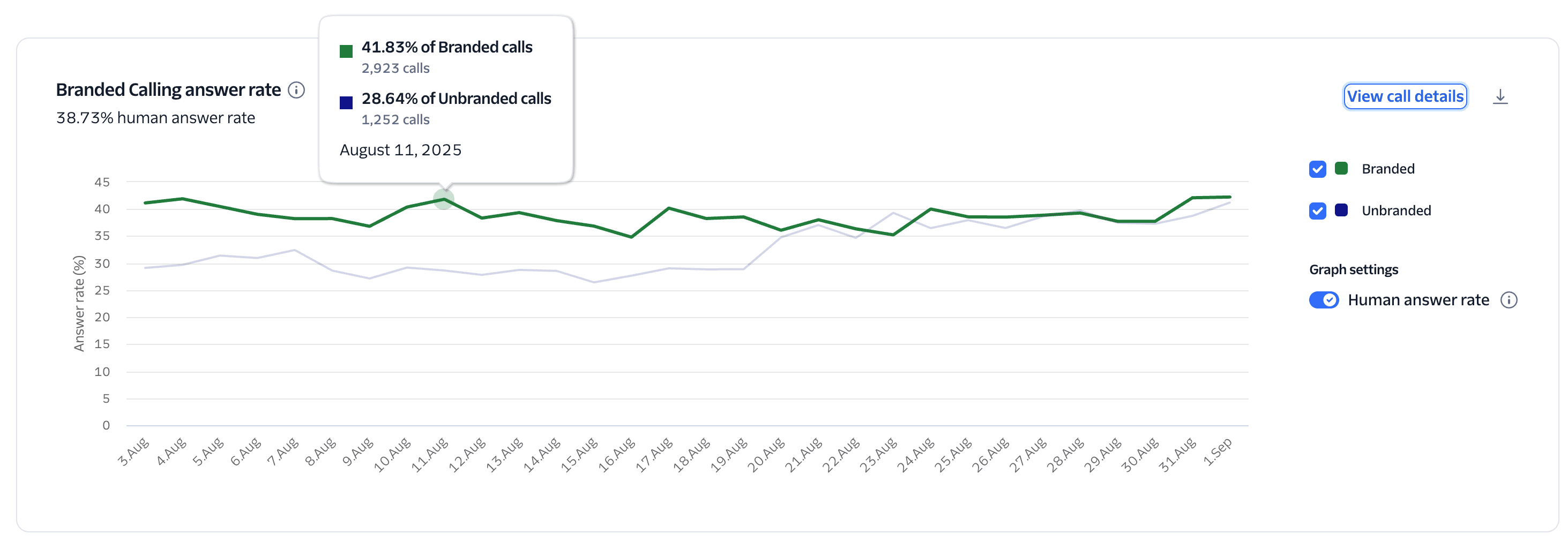The image size is (1568, 542).
Task: Click the info icon beside Branded Calling answer rate
Action: coord(296,89)
